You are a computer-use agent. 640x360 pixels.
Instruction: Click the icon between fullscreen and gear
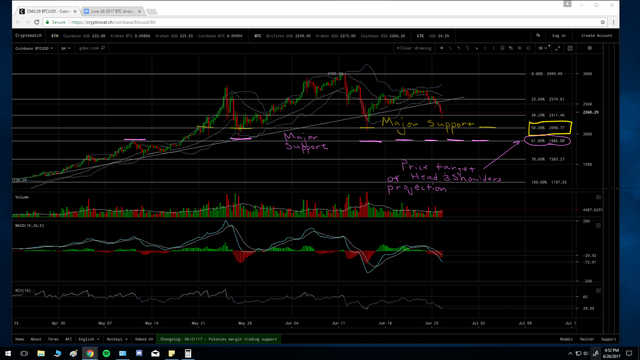[x=570, y=48]
